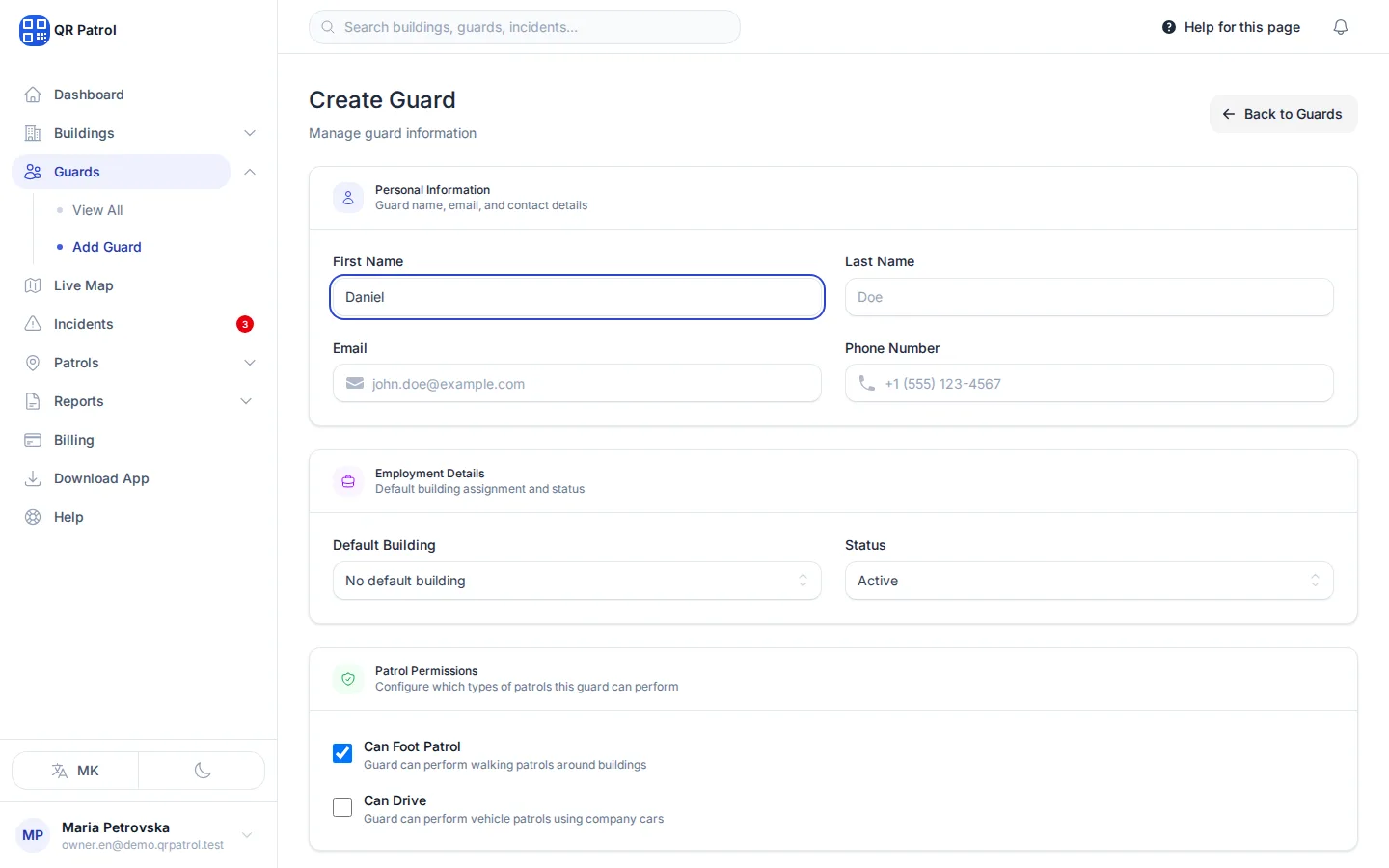Click the QR Patrol logo icon

(x=34, y=30)
